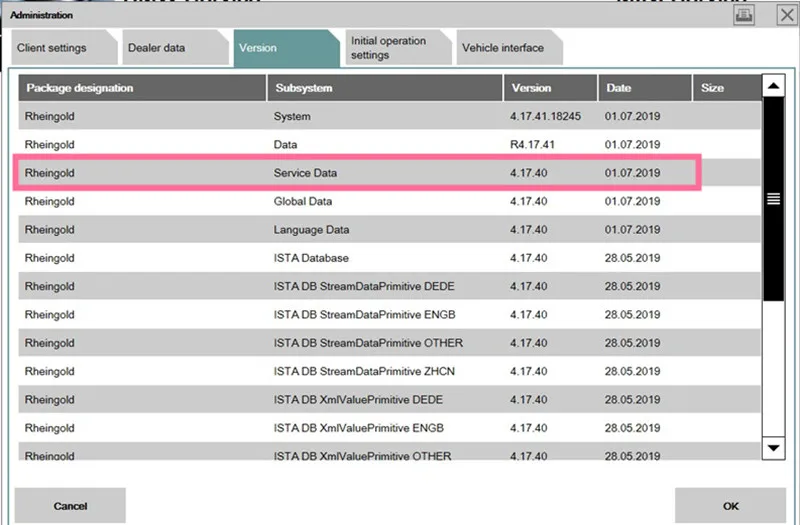Screen dimensions: 800x525
Task: Select the Global Data row
Action: click(x=389, y=201)
